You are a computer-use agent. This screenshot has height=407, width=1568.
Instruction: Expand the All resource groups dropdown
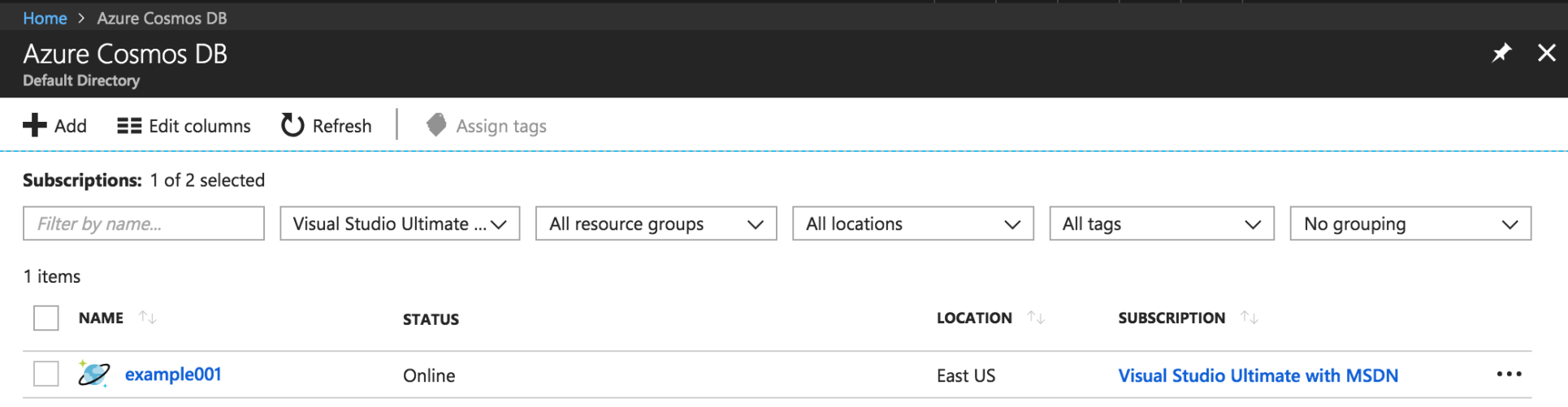tap(656, 223)
